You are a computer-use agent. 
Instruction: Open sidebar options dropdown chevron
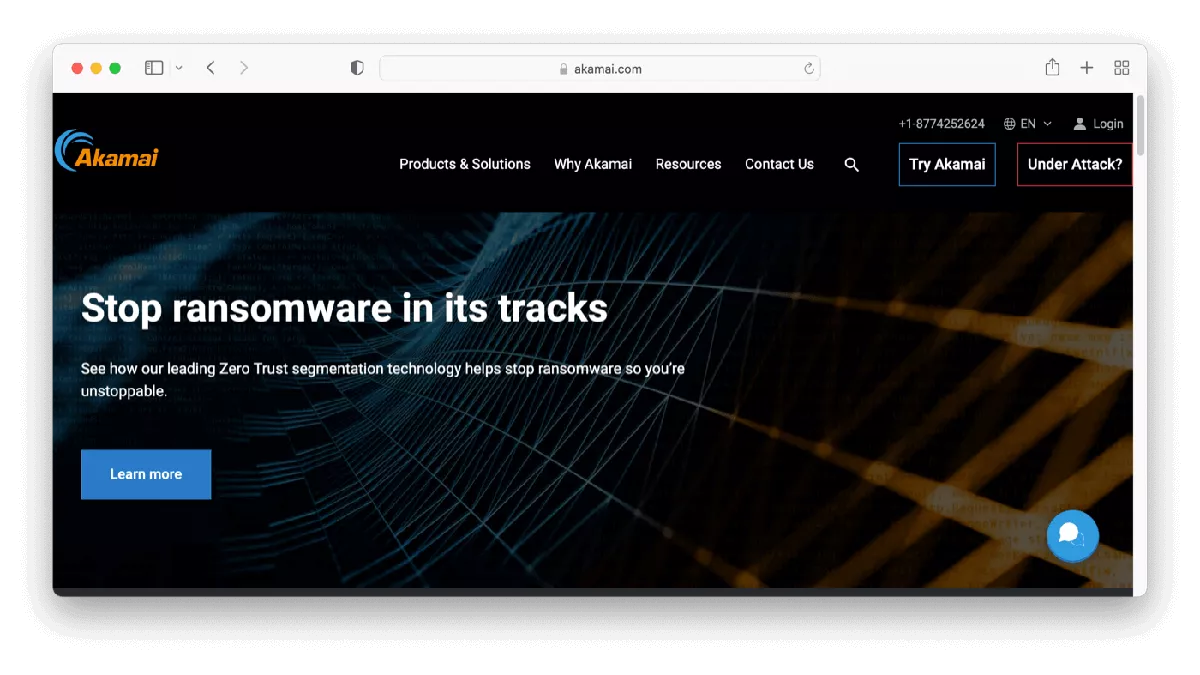coord(179,68)
